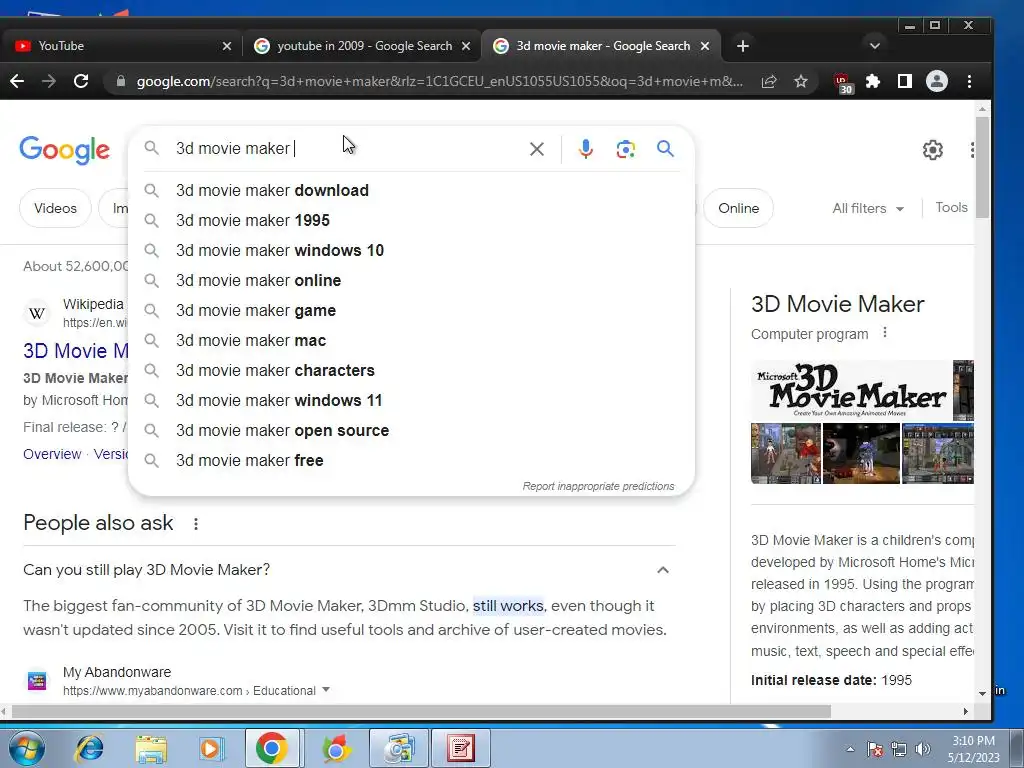The height and width of the screenshot is (768, 1024).
Task: Open the 'All filters' dropdown
Action: coord(868,208)
